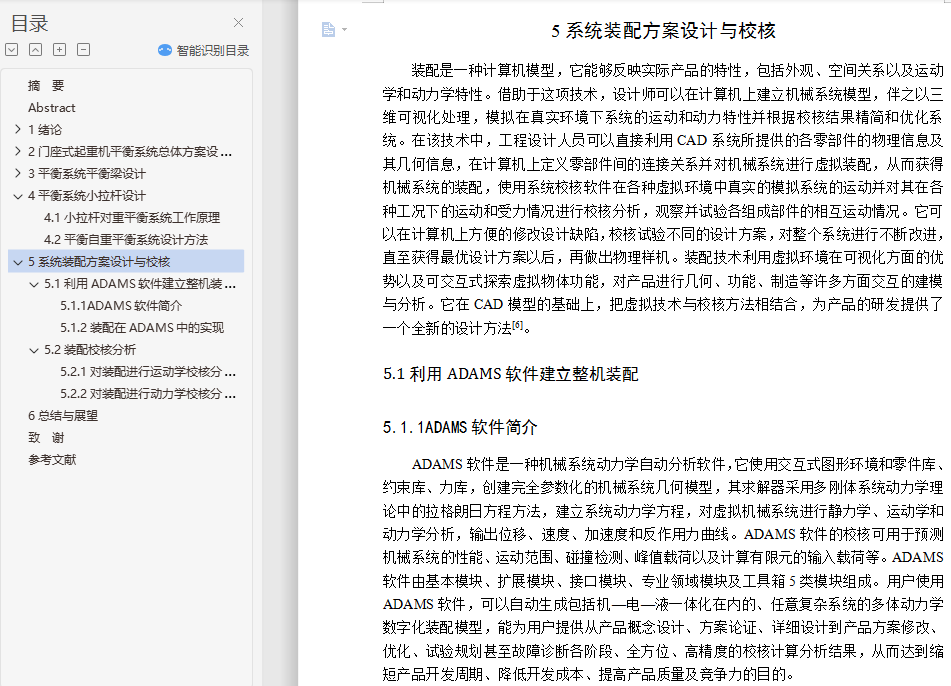951x686 pixels.
Task: Go to 5.2.1 对装配进行运动学校核分 entry
Action: (148, 371)
